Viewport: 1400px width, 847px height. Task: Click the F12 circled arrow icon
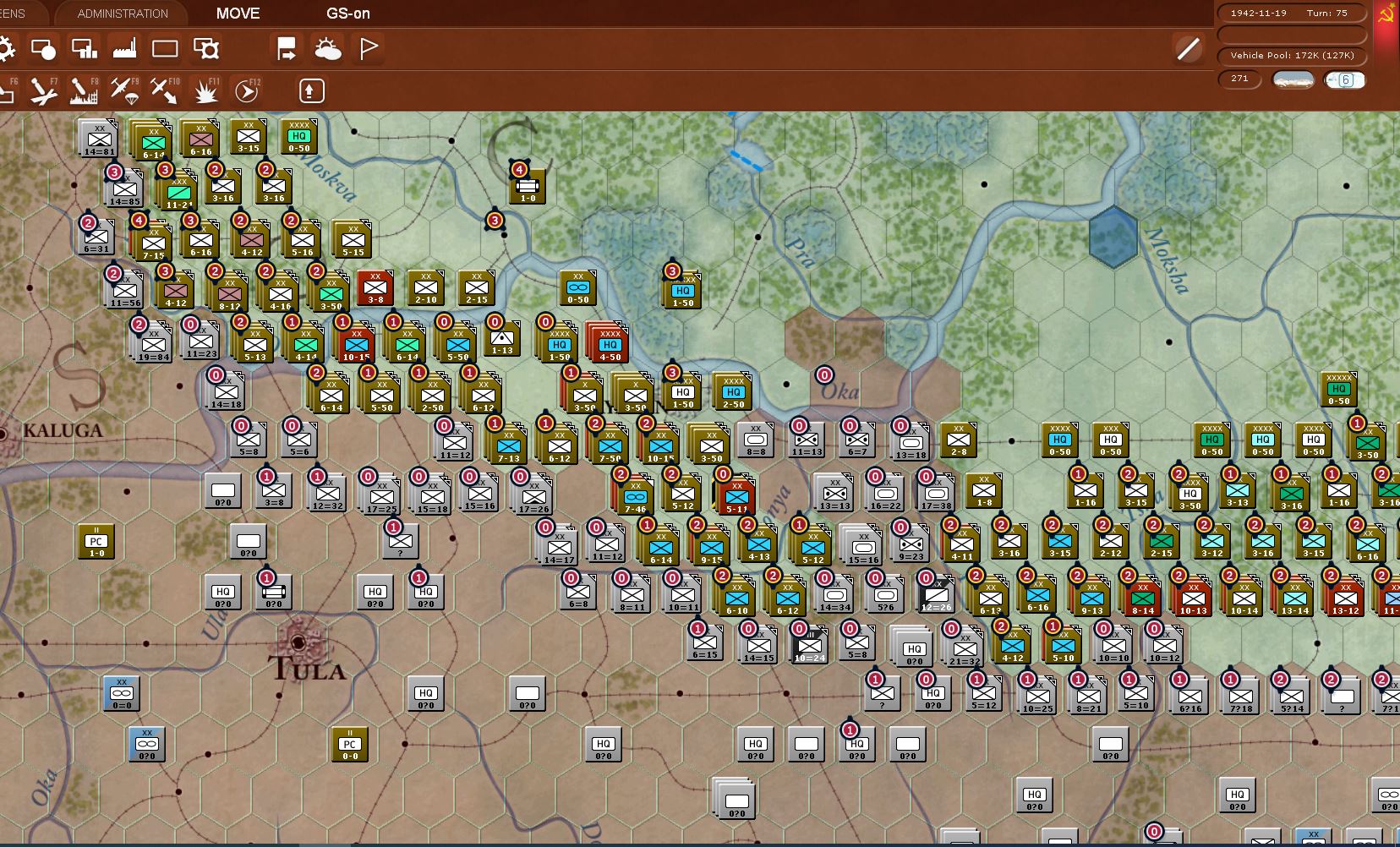247,90
